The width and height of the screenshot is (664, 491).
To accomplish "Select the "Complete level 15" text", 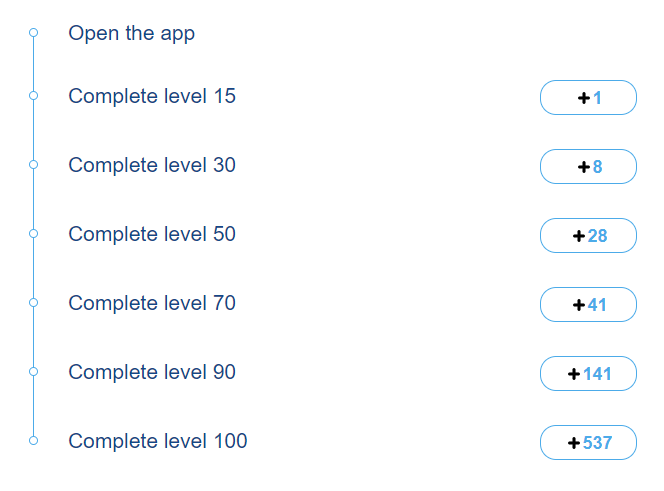I will coord(152,96).
